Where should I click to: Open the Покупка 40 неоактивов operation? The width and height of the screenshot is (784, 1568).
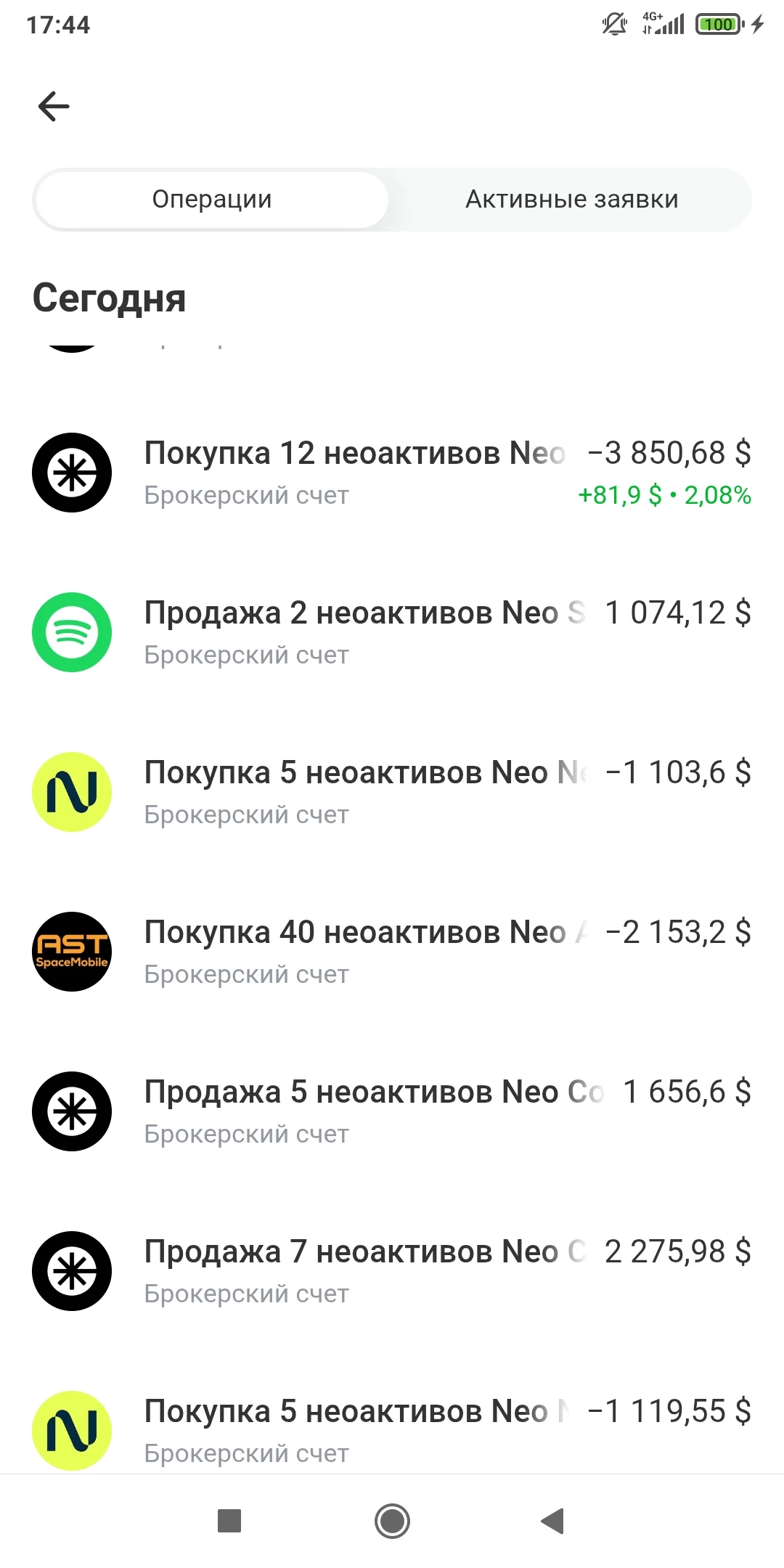pyautogui.click(x=392, y=952)
